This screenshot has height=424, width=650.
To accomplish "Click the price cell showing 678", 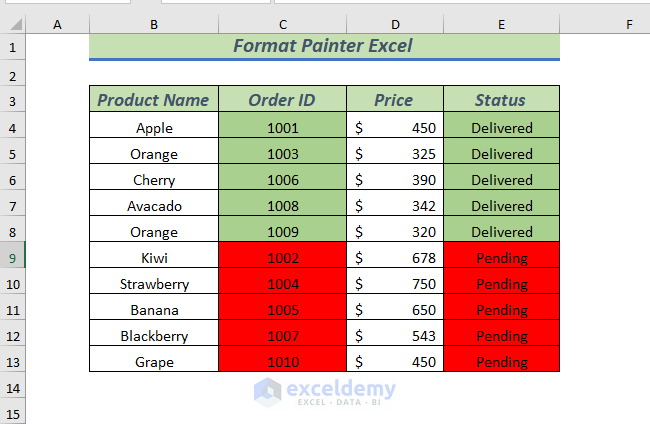I will click(x=395, y=258).
